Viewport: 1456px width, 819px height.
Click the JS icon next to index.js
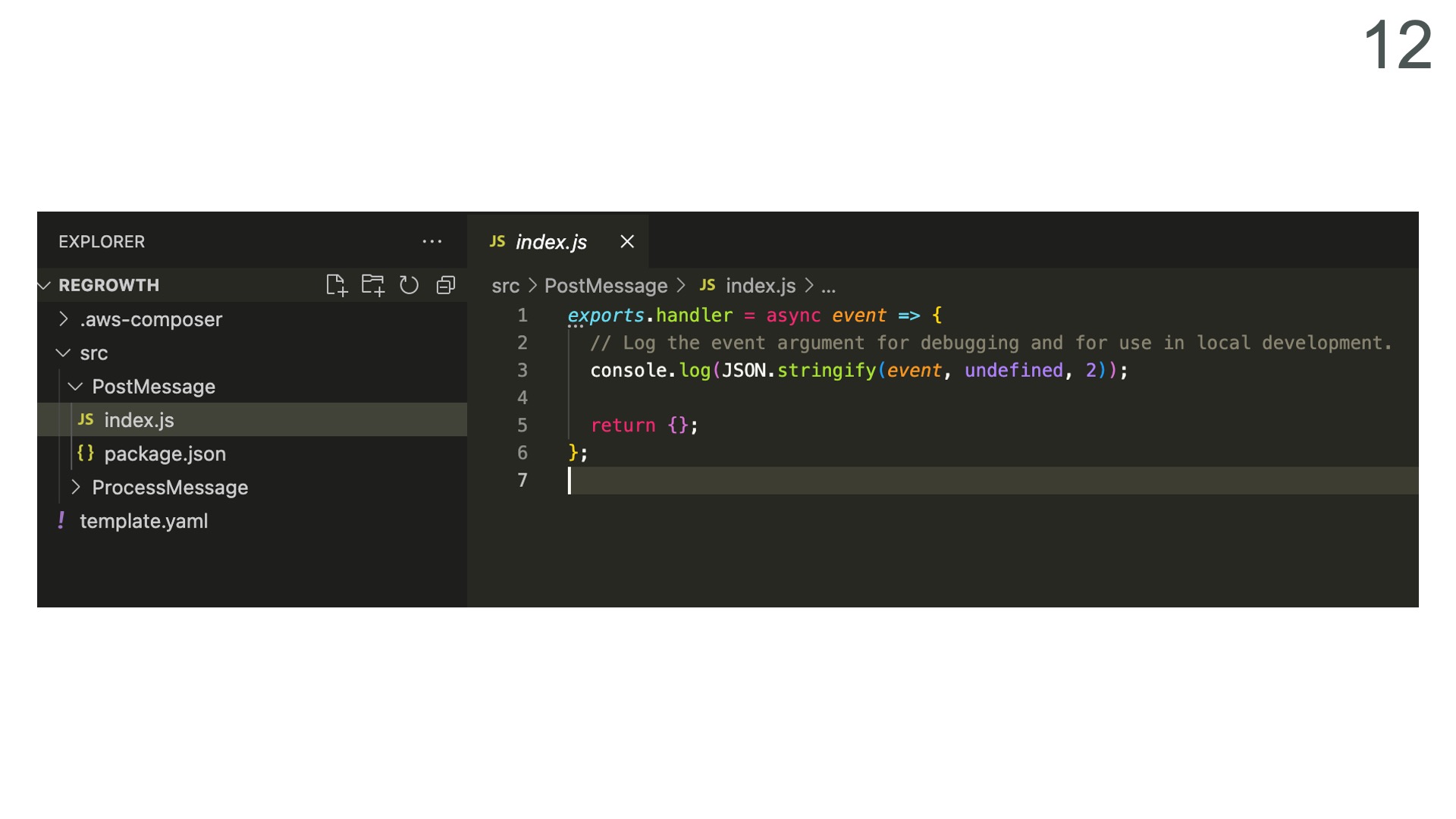point(86,419)
